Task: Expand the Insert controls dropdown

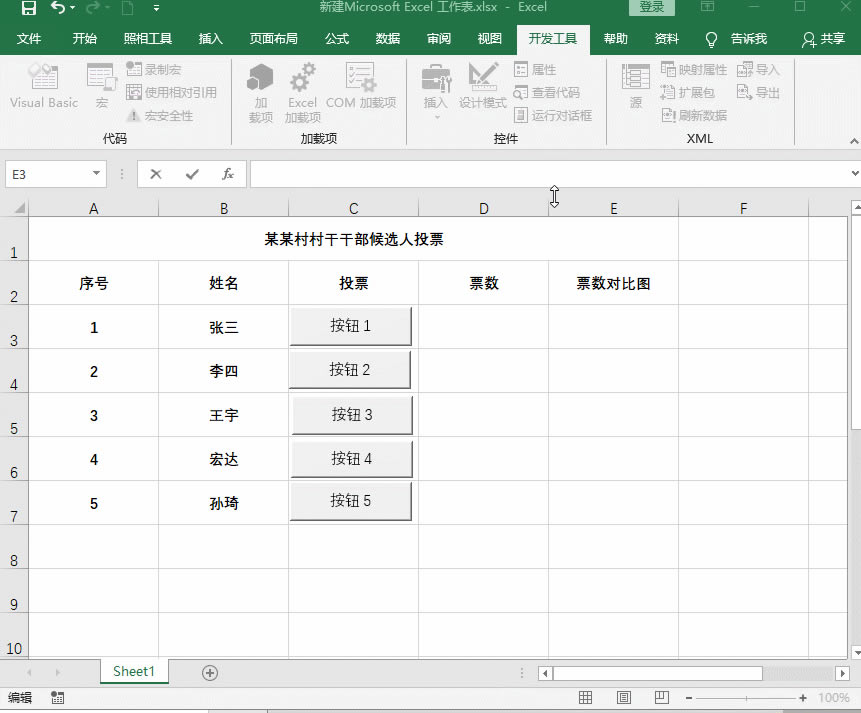Action: point(436,116)
